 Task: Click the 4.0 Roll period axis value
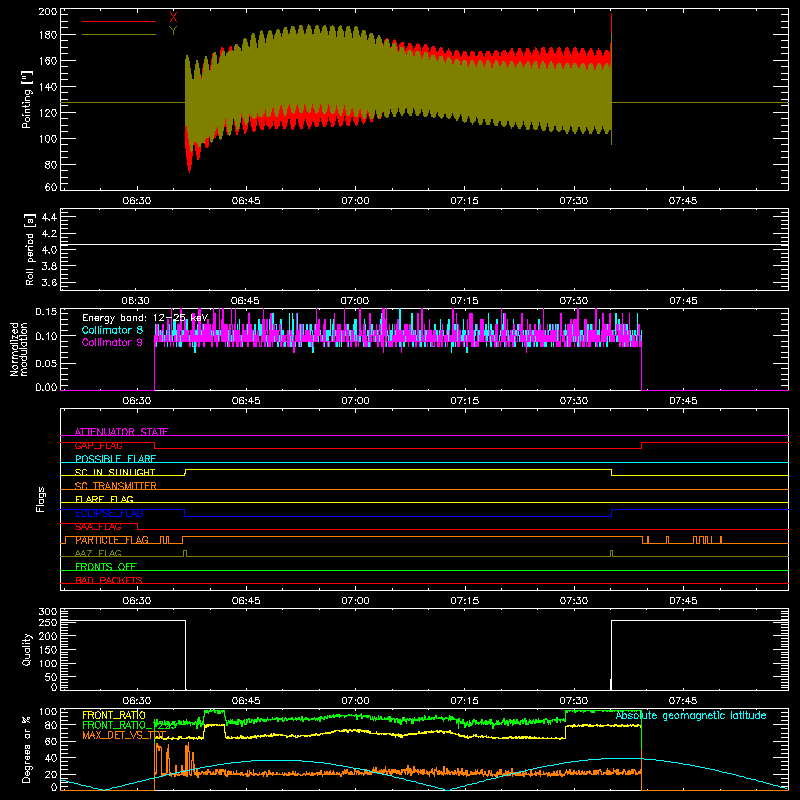tap(49, 250)
